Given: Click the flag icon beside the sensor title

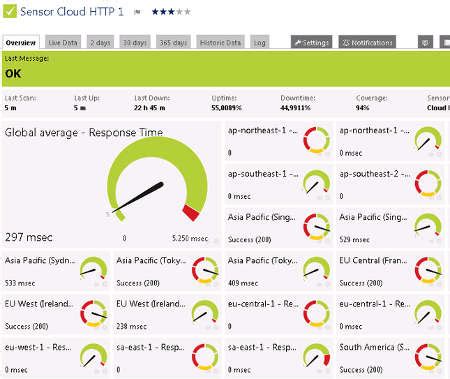Looking at the screenshot, I should point(137,12).
